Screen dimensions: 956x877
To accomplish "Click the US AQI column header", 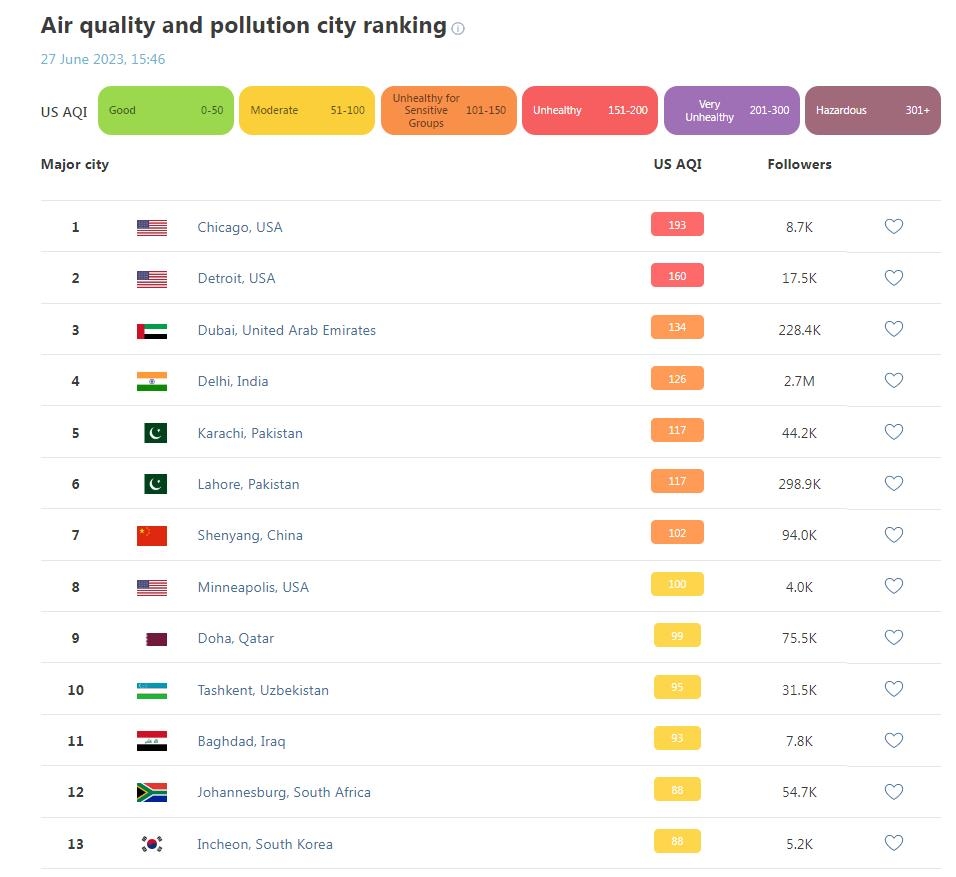I will point(677,165).
